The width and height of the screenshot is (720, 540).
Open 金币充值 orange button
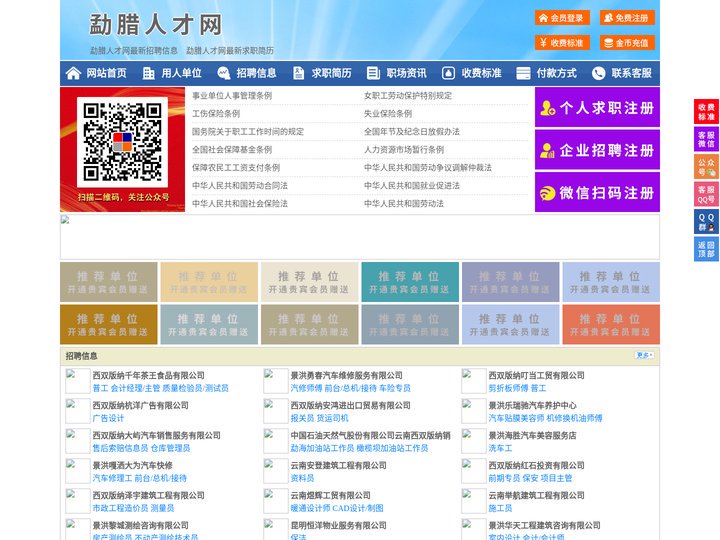[x=627, y=43]
